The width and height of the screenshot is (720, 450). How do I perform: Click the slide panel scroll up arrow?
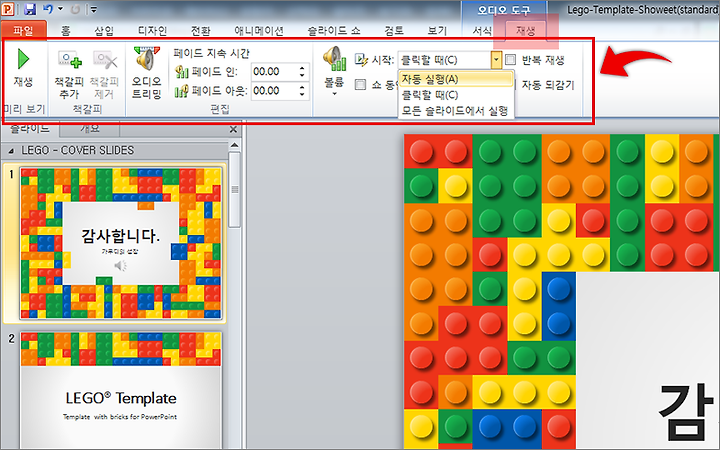pos(234,146)
